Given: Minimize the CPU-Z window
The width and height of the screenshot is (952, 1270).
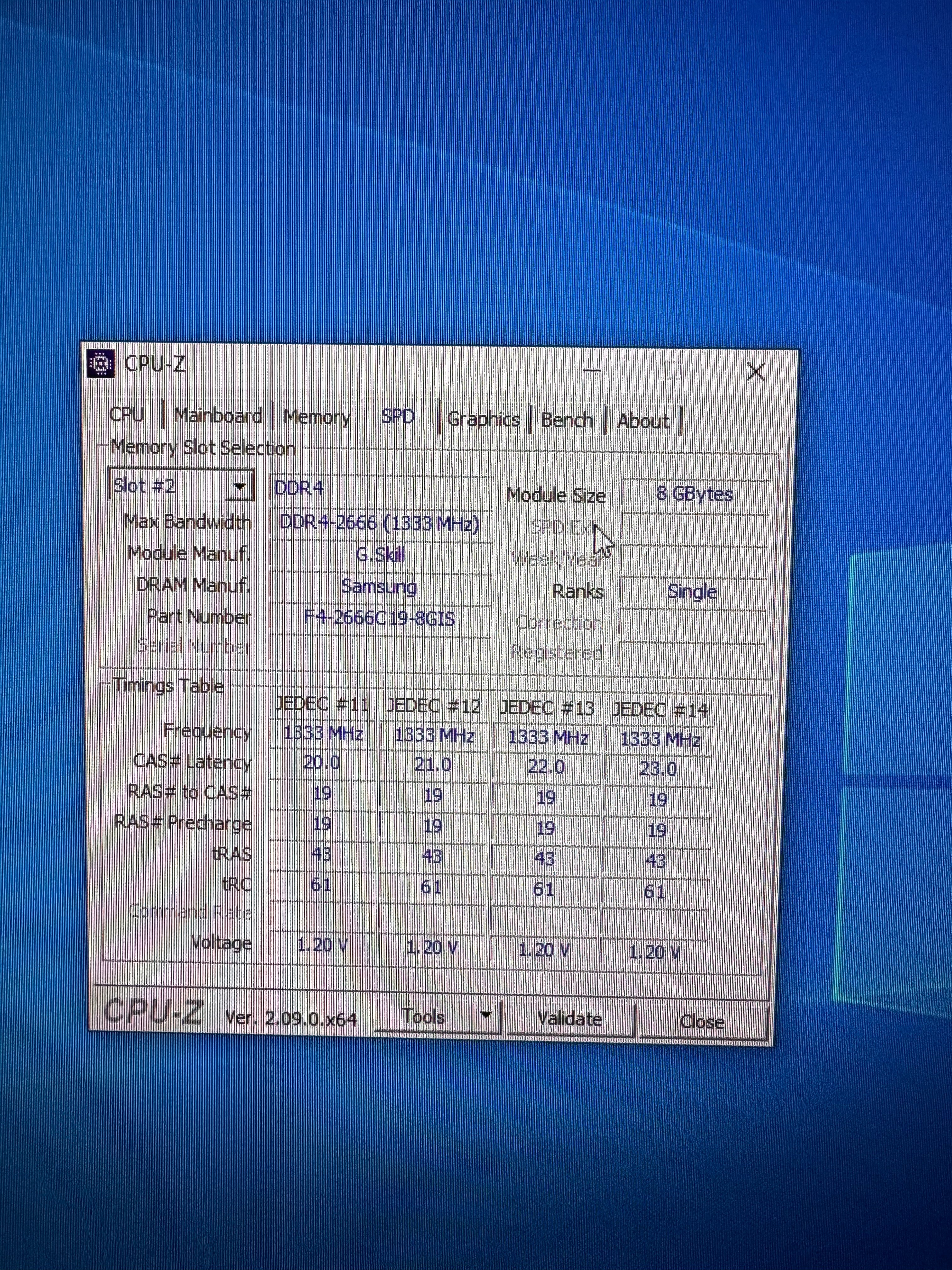Looking at the screenshot, I should click(x=592, y=370).
